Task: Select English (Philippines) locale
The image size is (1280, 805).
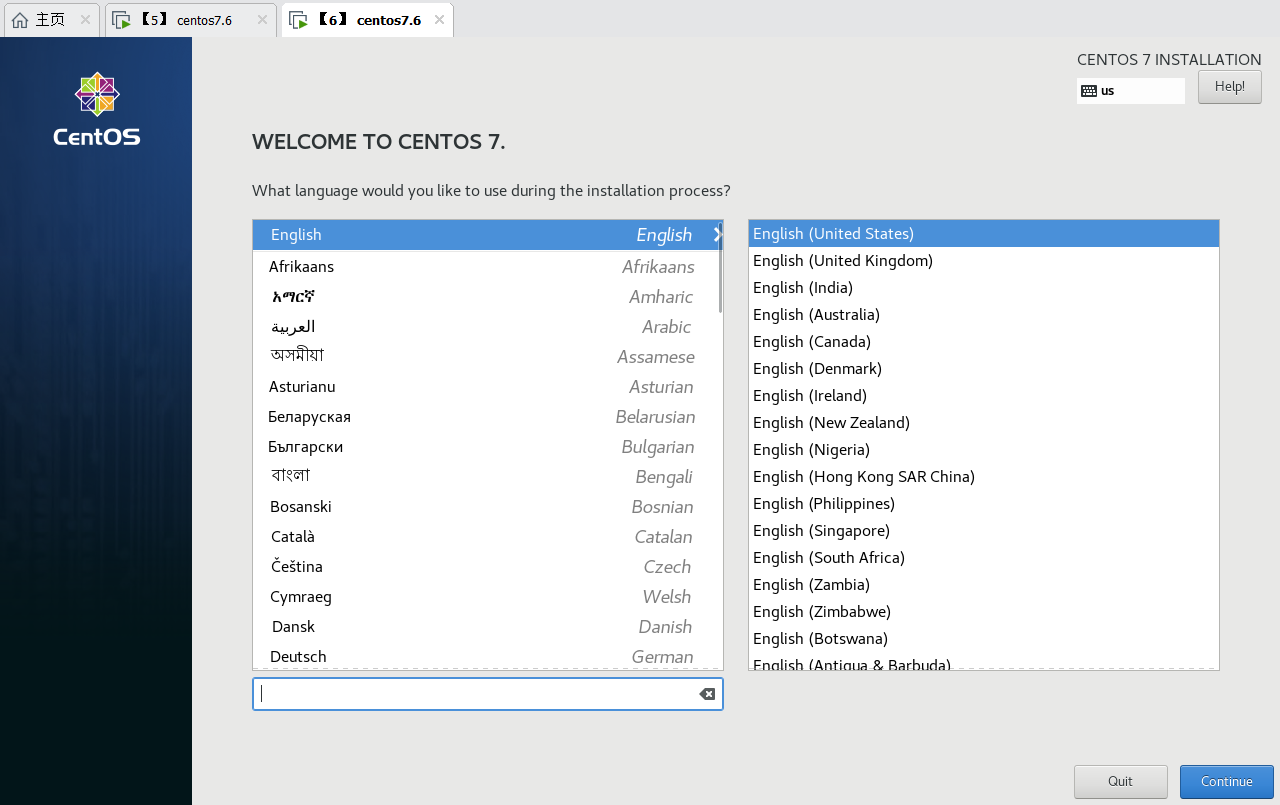Action: click(984, 504)
